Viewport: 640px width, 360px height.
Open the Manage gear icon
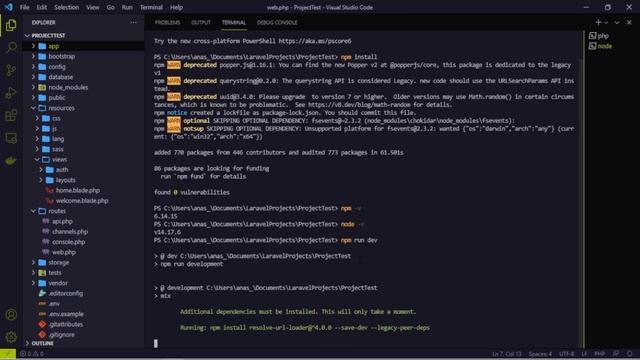[11, 337]
